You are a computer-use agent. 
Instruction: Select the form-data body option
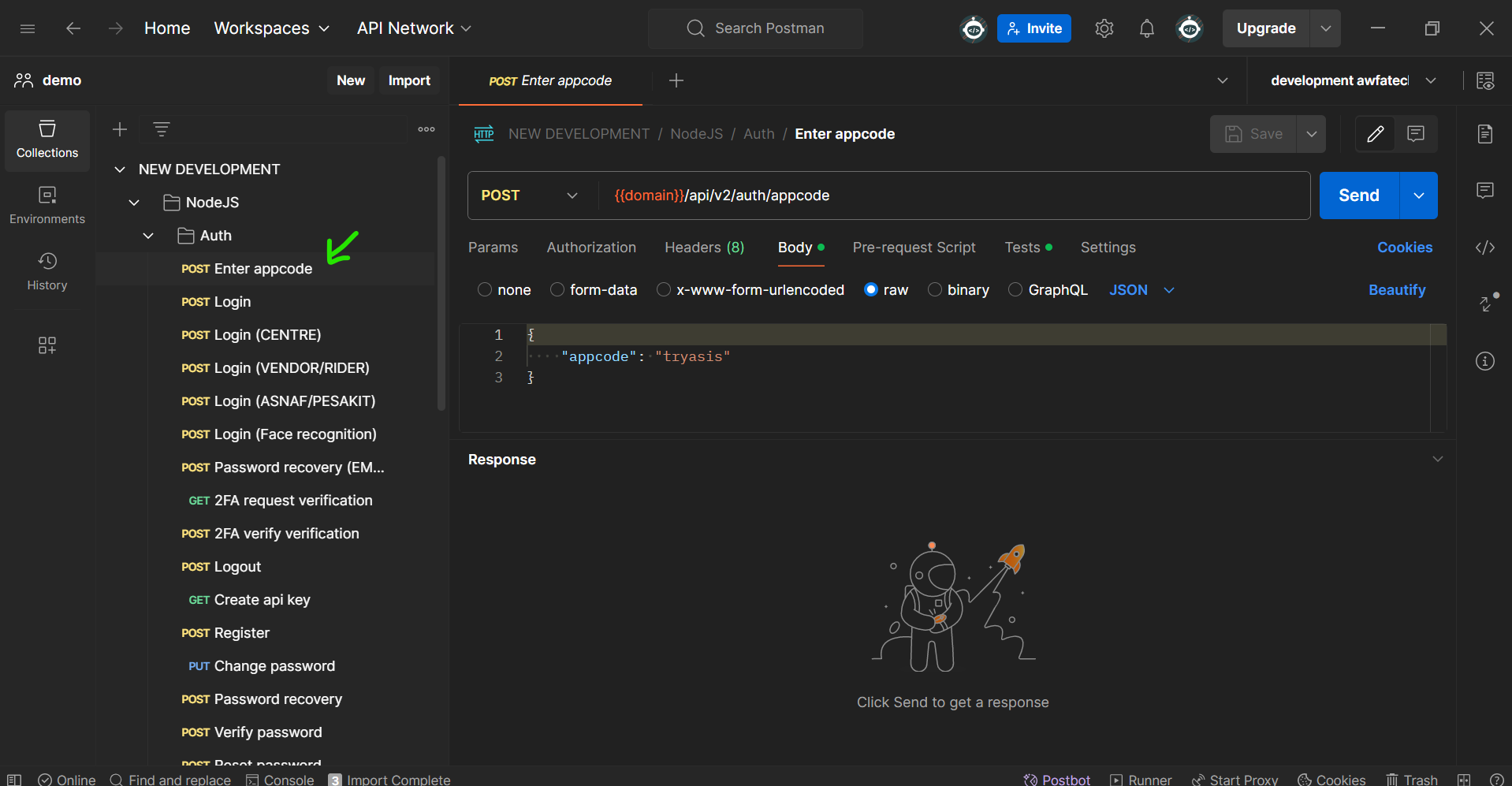557,290
